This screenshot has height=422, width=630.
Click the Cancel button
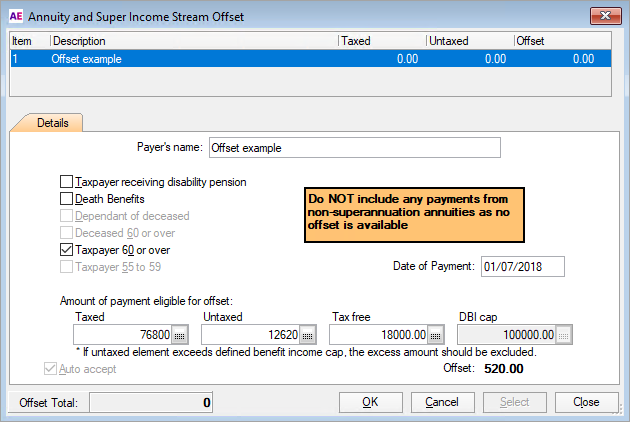pos(442,402)
